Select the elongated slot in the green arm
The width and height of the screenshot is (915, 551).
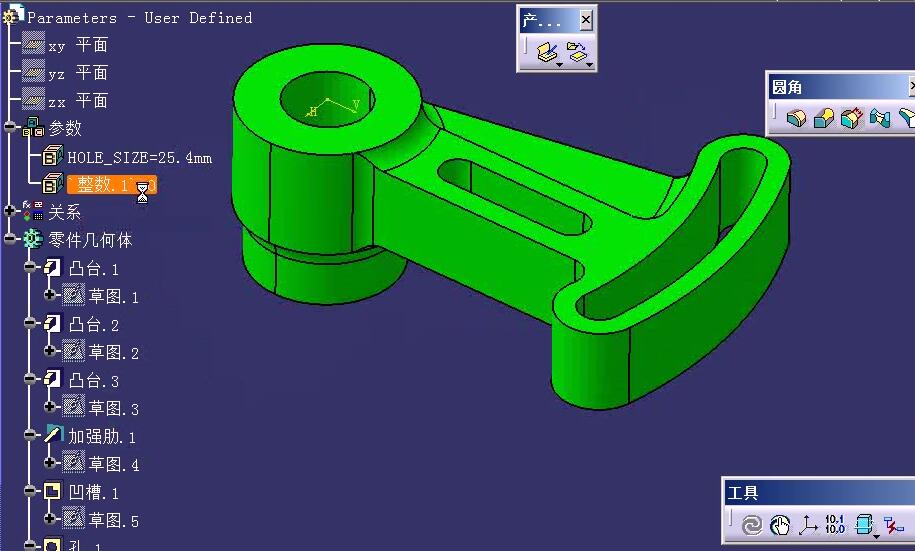click(x=514, y=197)
